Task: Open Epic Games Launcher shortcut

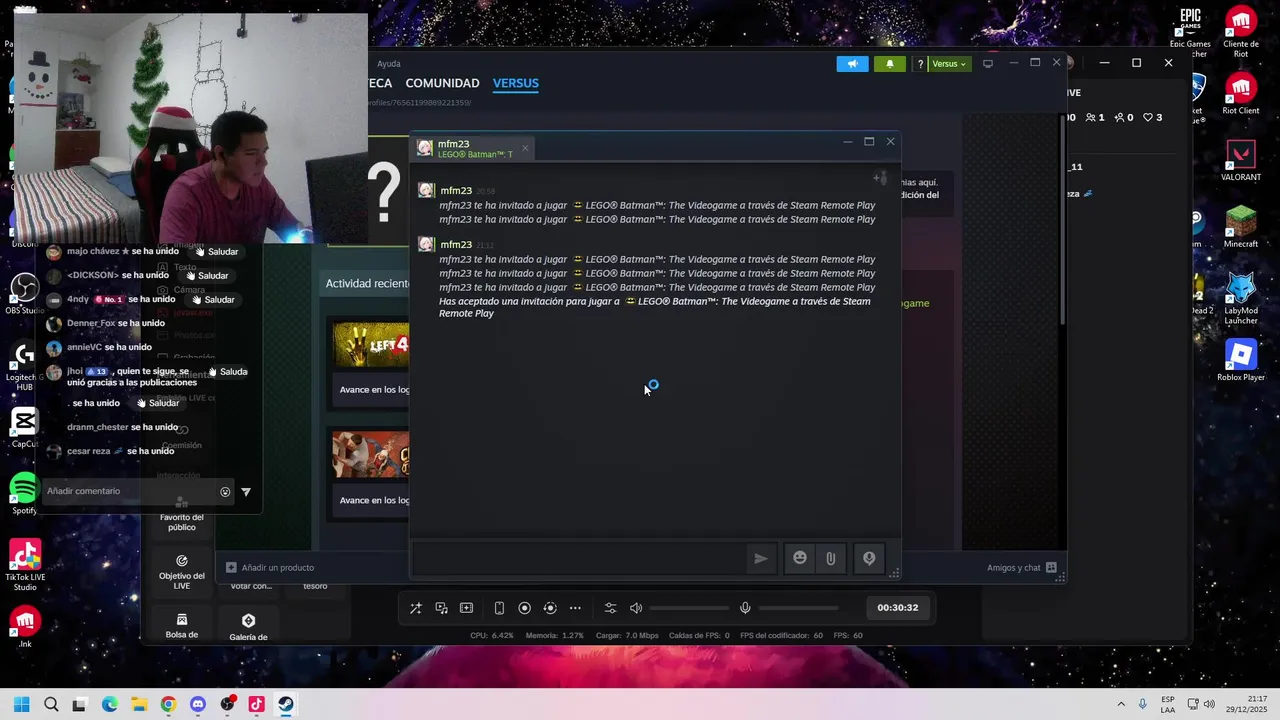Action: [x=1190, y=32]
